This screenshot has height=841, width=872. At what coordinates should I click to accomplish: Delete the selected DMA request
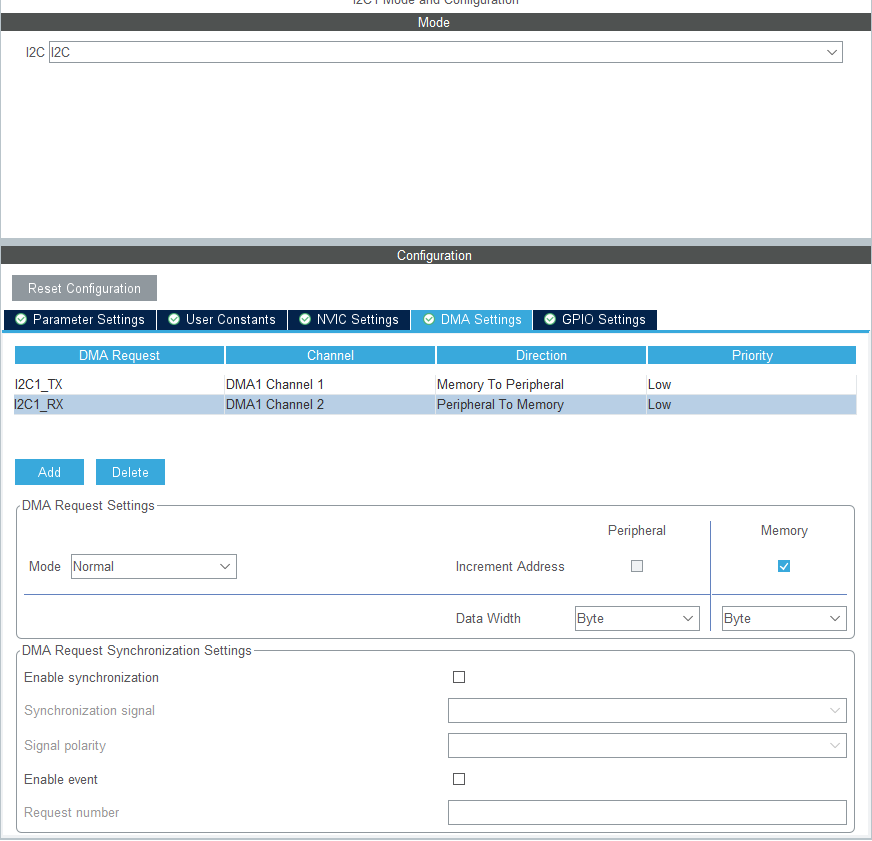tap(130, 472)
